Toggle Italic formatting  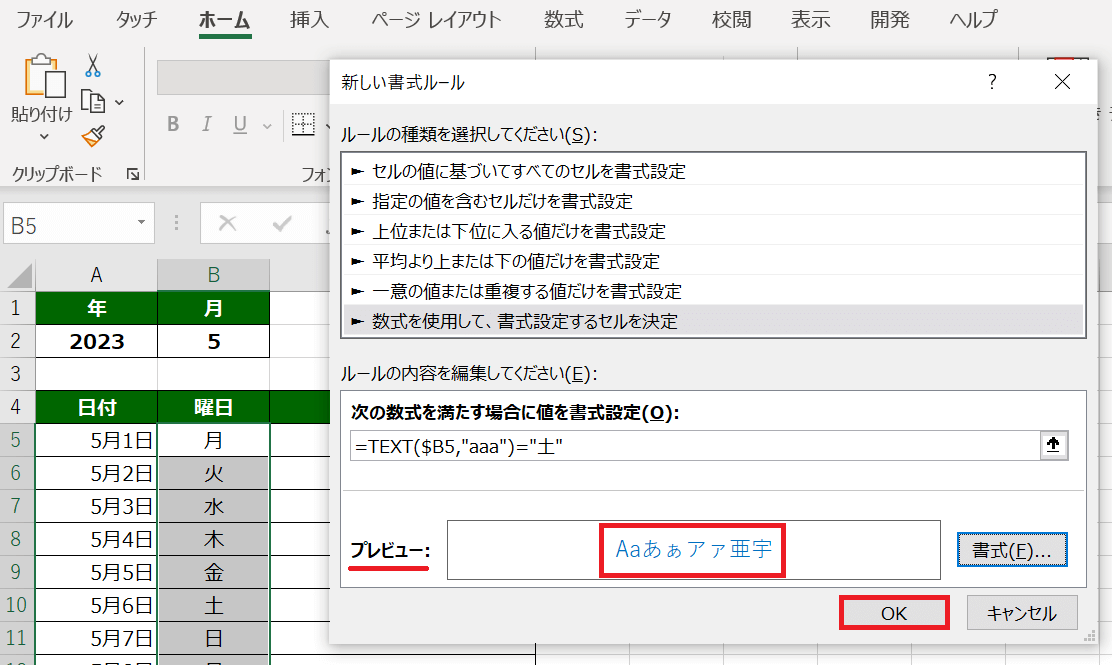coord(207,125)
